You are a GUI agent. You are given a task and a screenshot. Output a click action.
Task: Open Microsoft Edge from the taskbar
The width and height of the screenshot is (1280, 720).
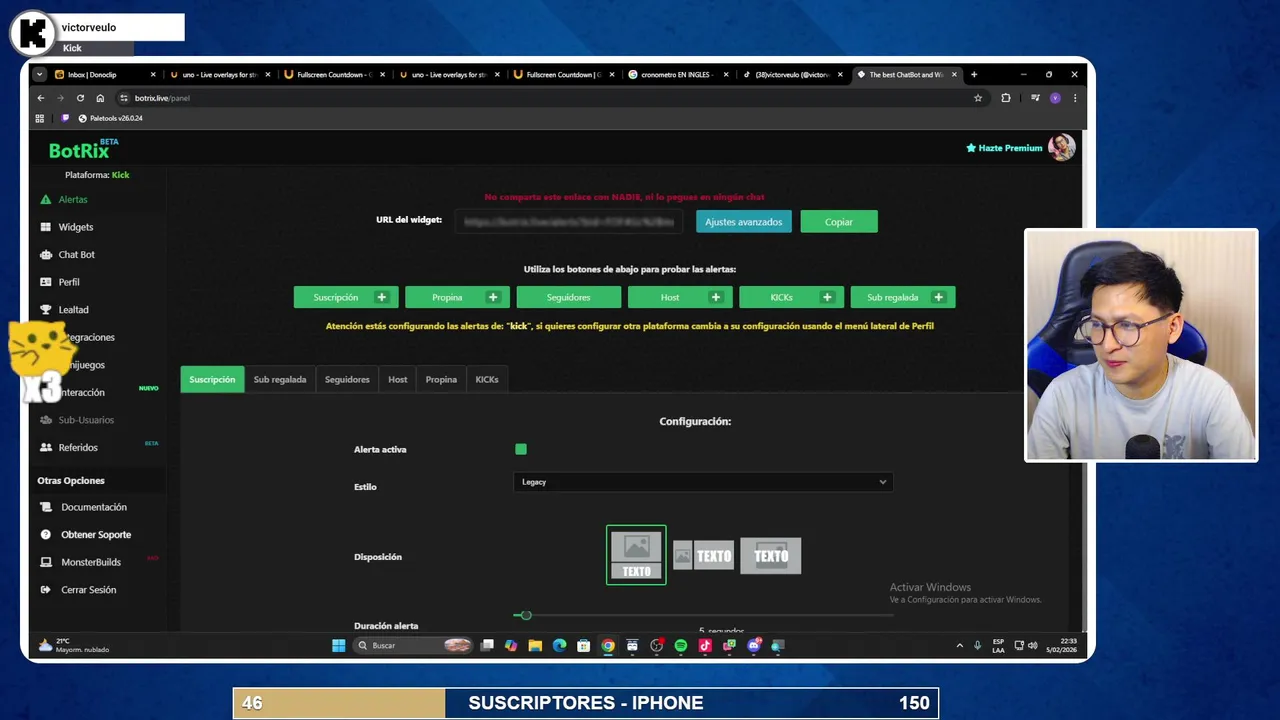[559, 646]
